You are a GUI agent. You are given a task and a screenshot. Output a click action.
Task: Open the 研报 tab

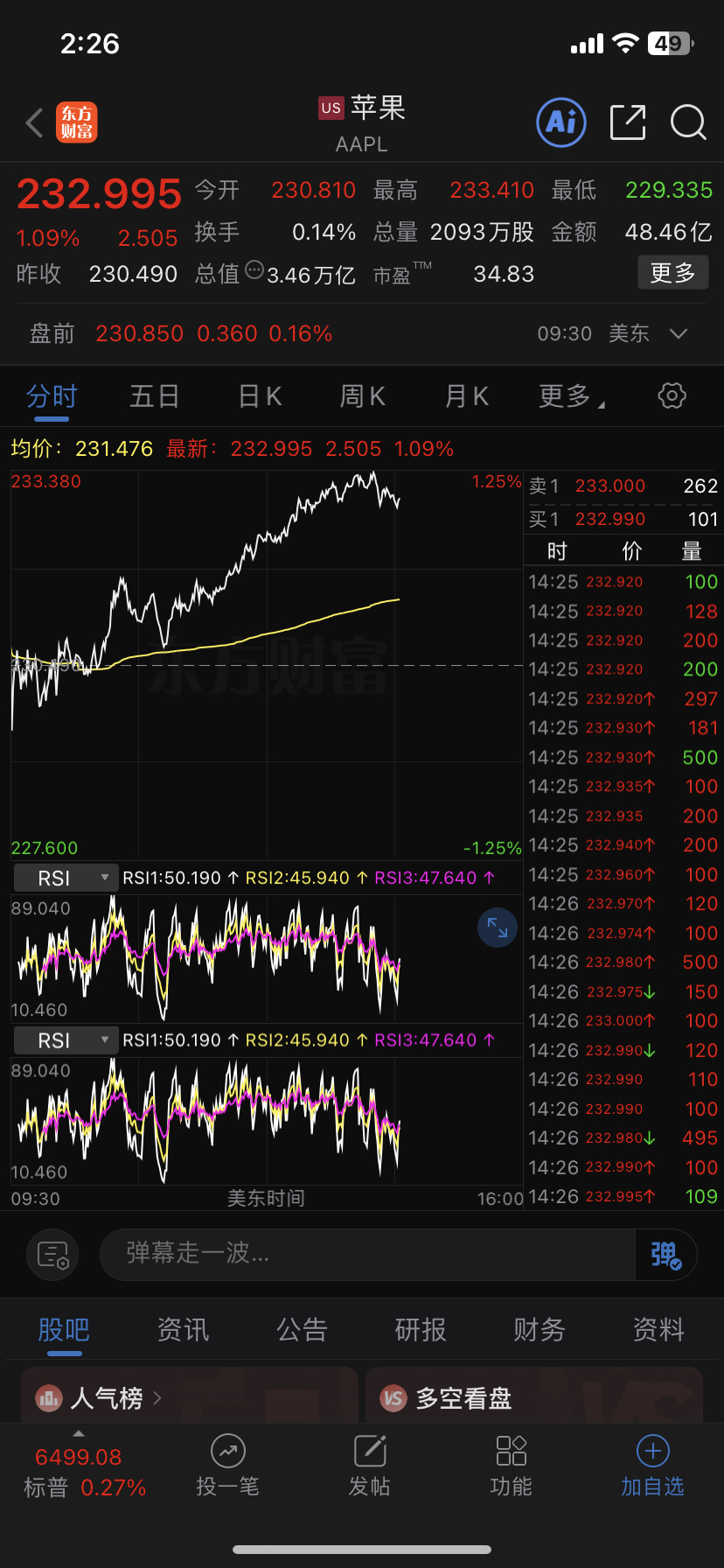pyautogui.click(x=421, y=1330)
